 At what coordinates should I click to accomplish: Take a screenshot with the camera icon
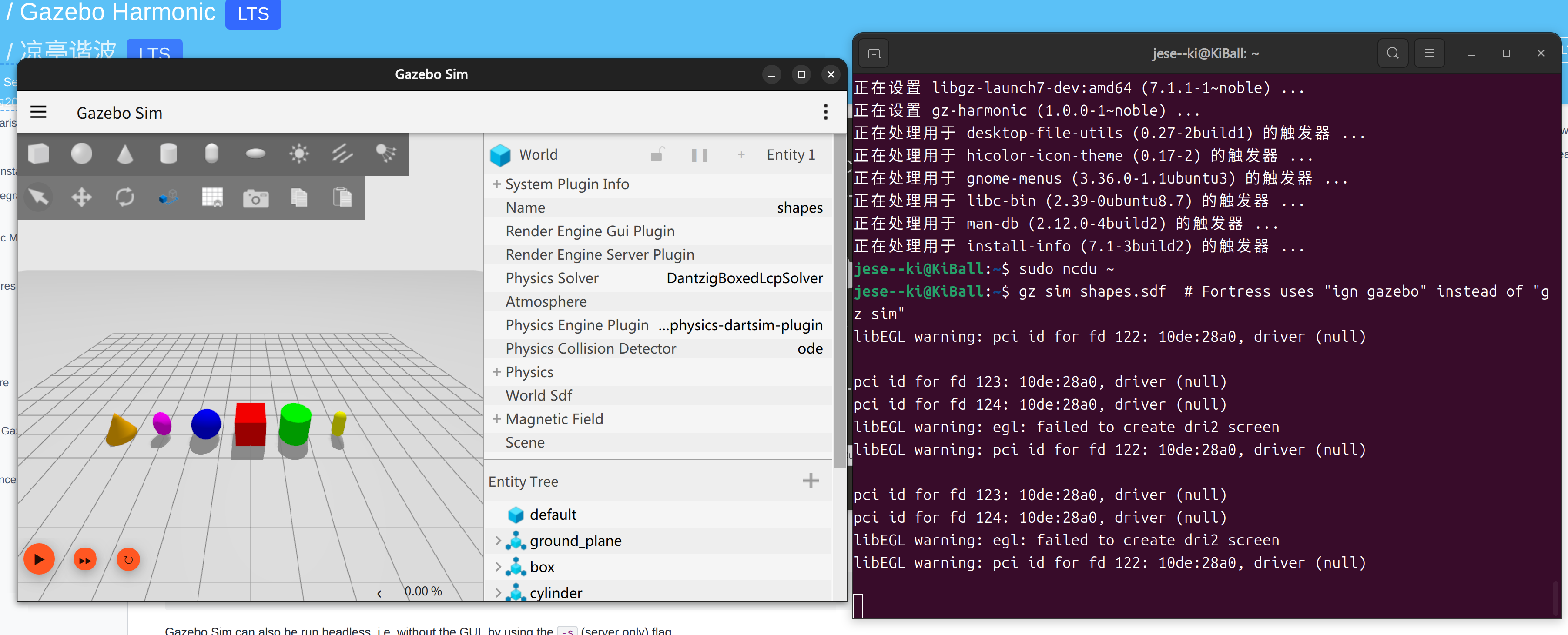click(x=256, y=198)
